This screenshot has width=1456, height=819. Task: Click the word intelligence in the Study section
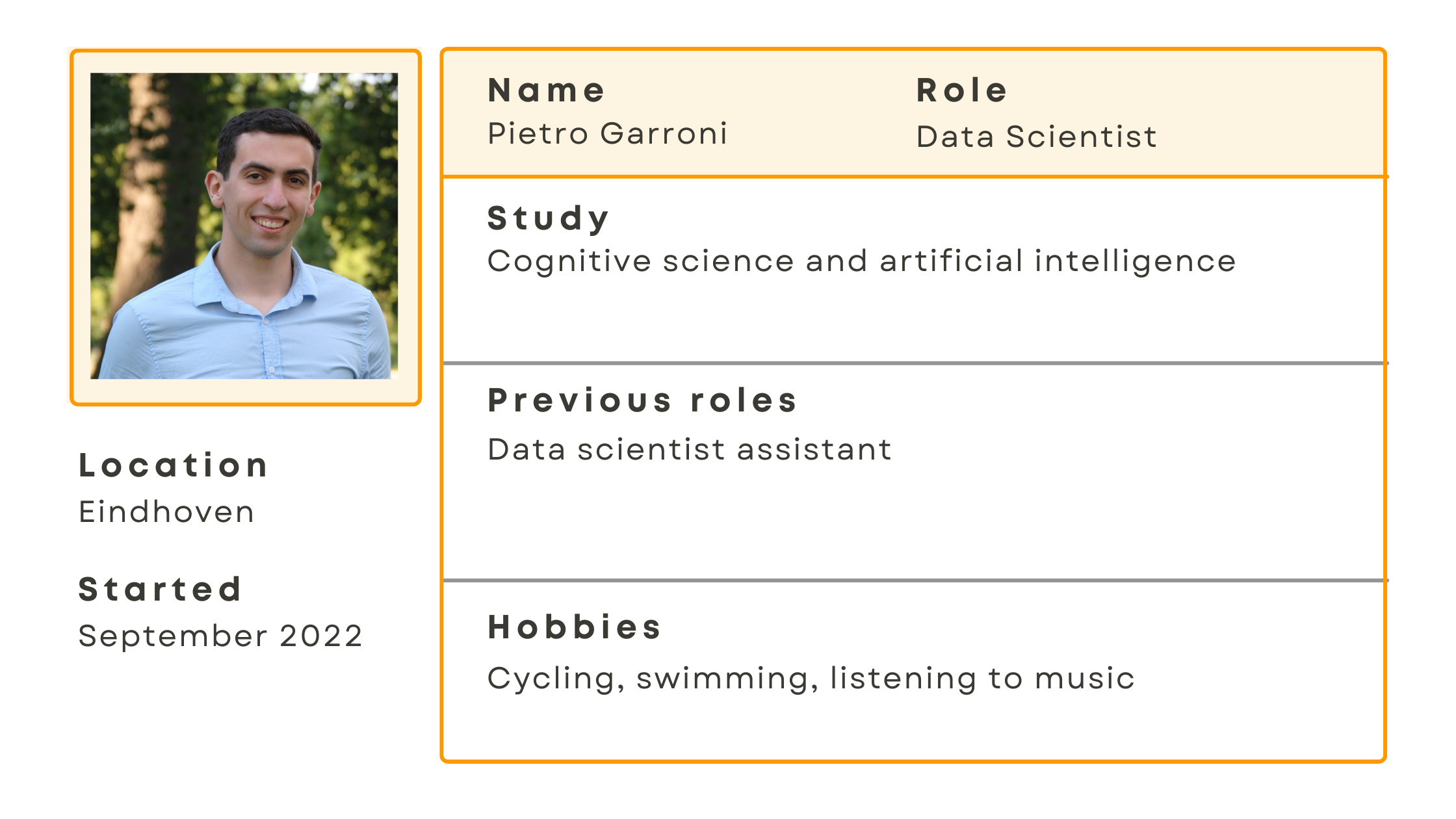click(1135, 262)
